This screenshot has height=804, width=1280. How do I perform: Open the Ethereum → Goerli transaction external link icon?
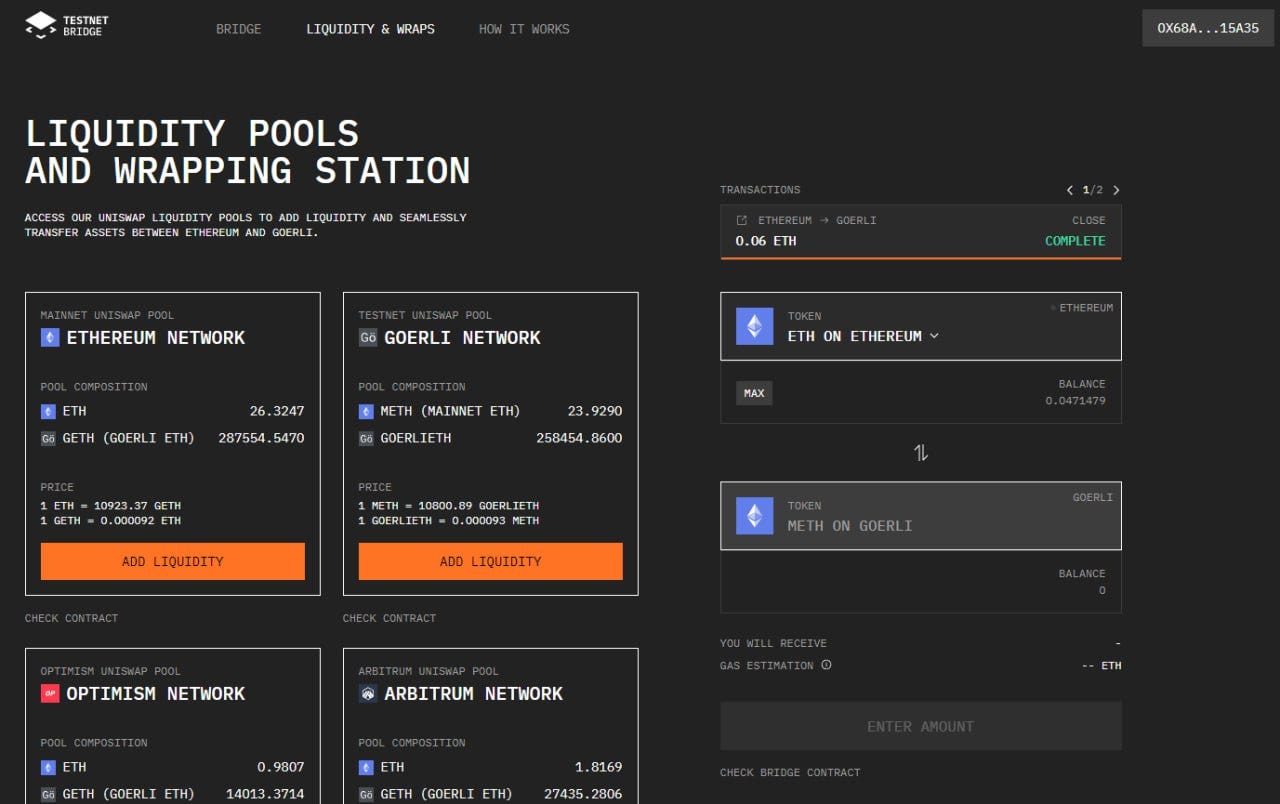coord(742,220)
